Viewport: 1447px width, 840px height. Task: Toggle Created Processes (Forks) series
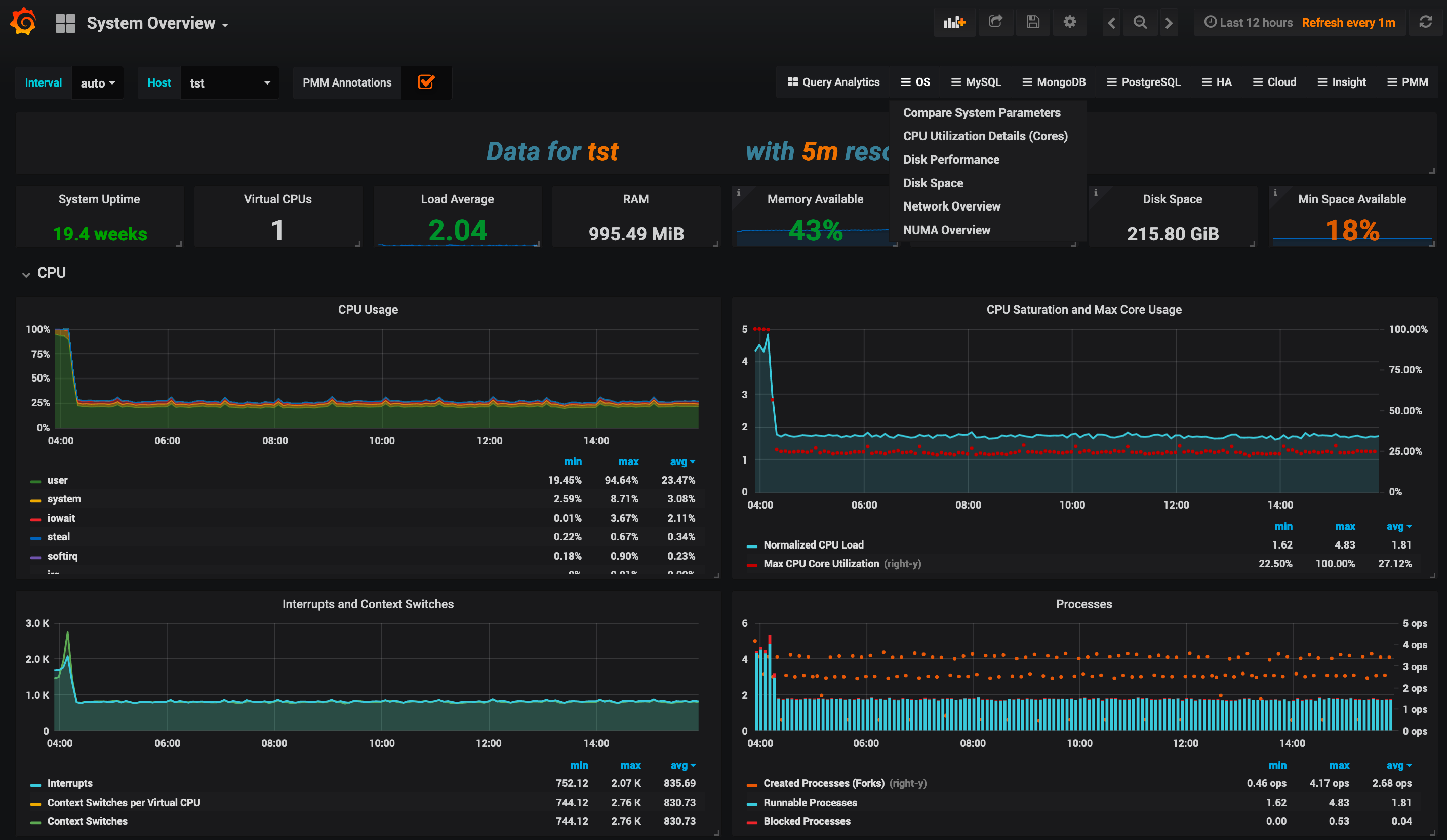[x=824, y=783]
